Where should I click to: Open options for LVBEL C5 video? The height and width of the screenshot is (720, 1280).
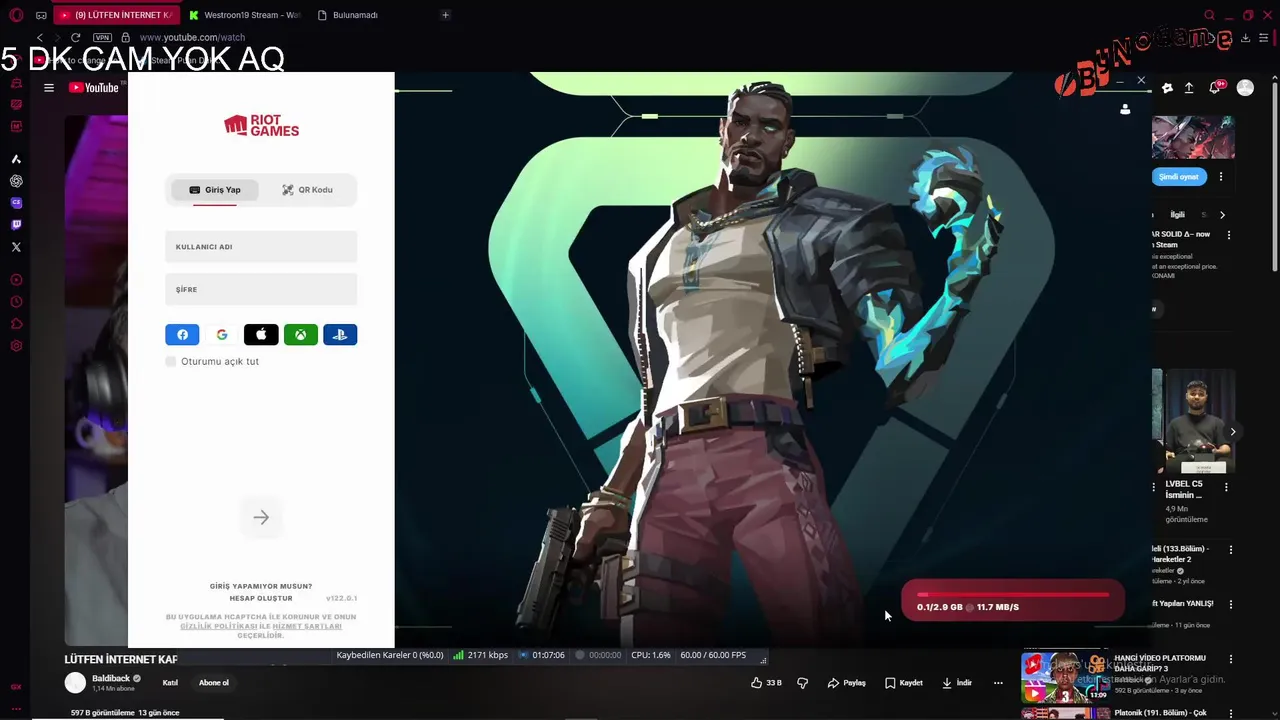[x=1227, y=487]
